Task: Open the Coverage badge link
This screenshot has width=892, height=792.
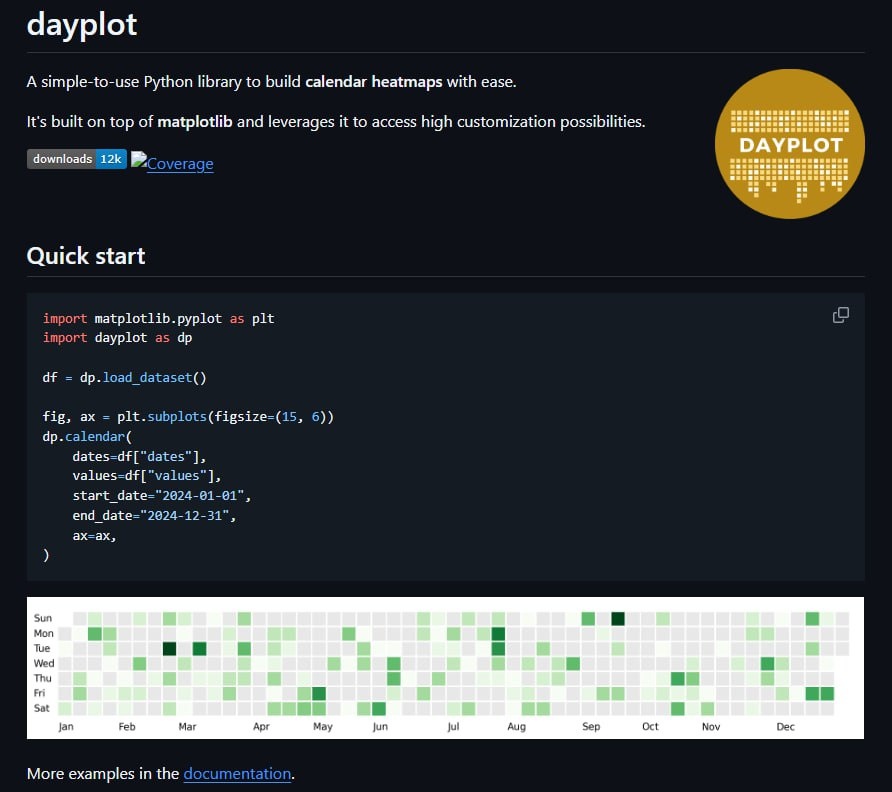Action: [172, 162]
